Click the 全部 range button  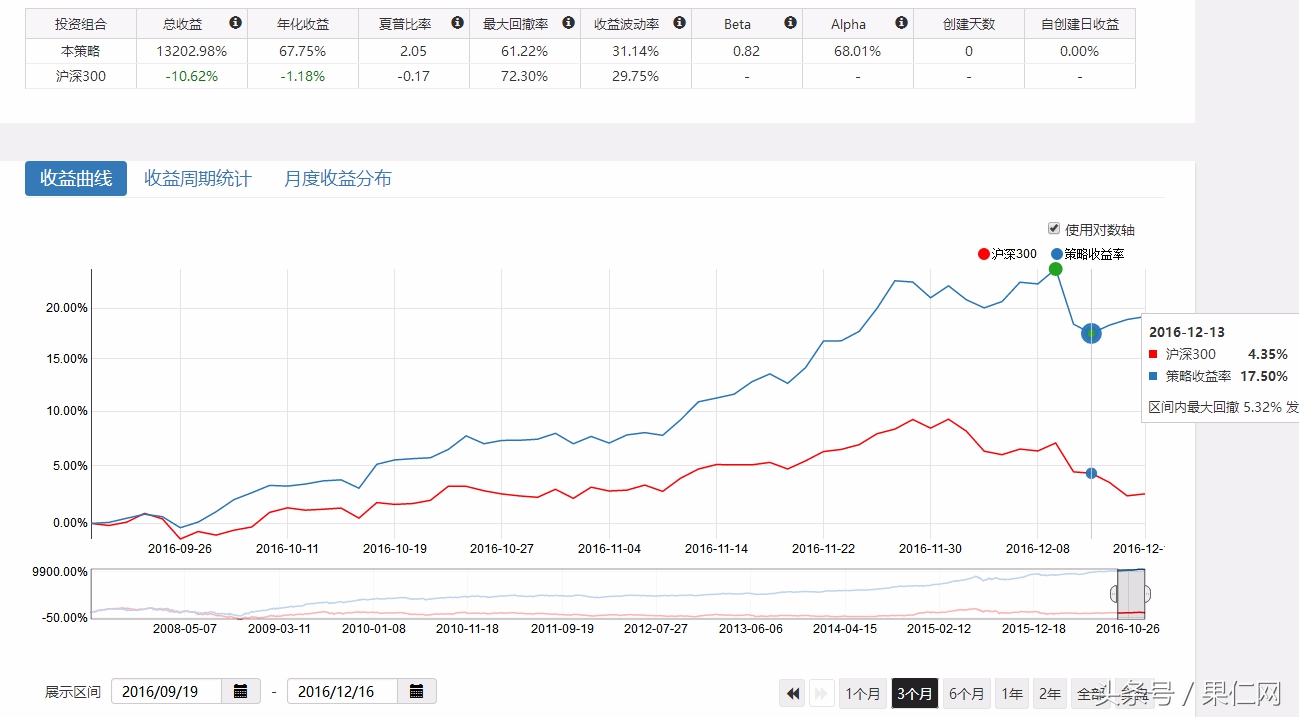(x=1089, y=692)
